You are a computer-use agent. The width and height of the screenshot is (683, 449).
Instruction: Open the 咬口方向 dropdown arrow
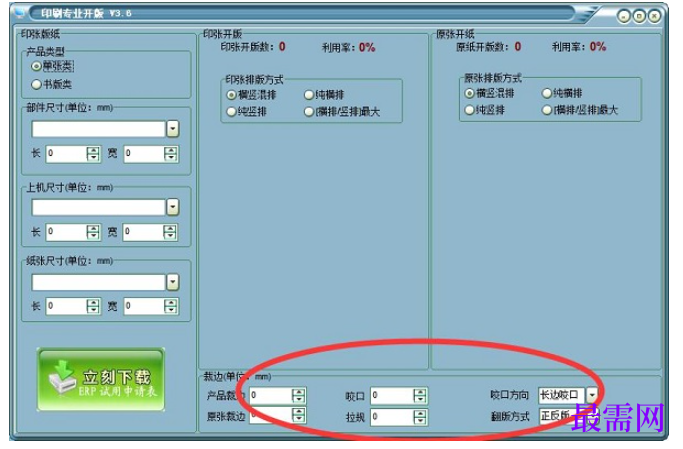tap(592, 395)
